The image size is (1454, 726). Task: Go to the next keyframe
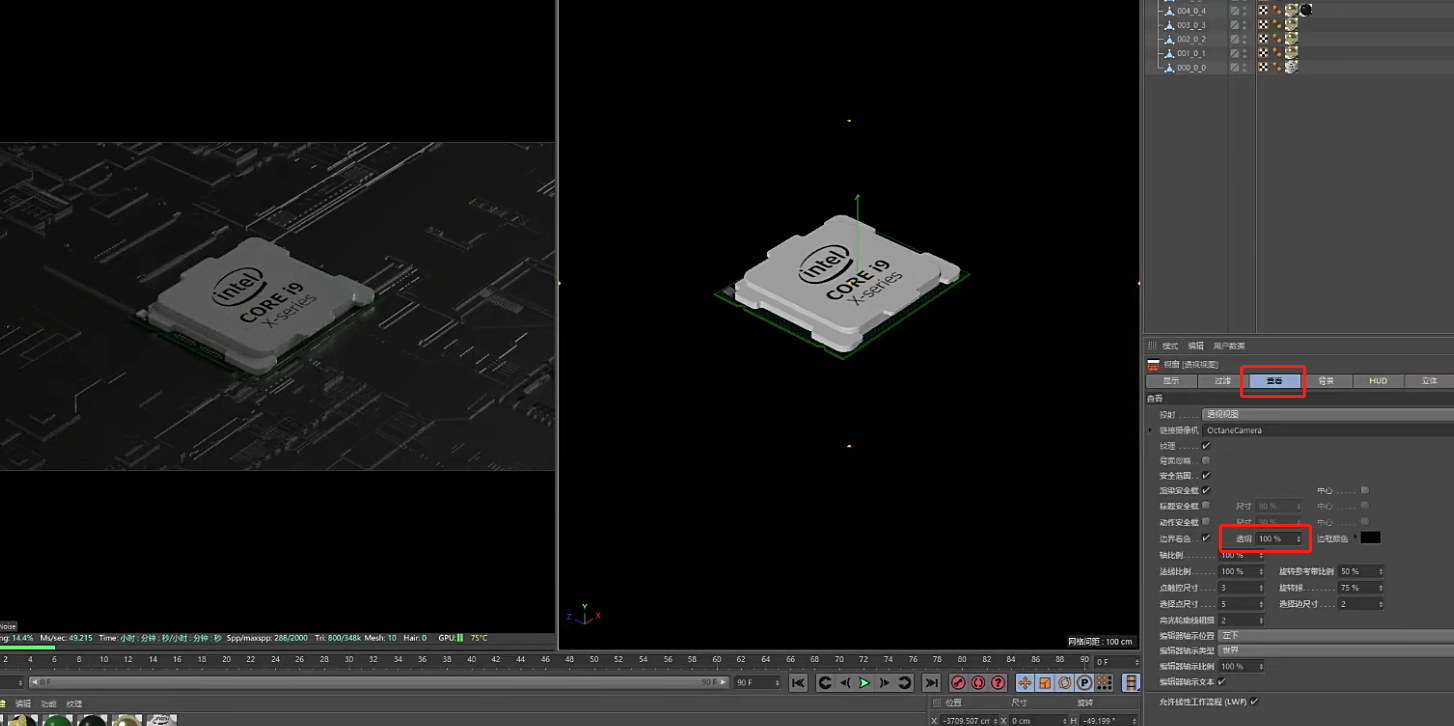point(905,683)
